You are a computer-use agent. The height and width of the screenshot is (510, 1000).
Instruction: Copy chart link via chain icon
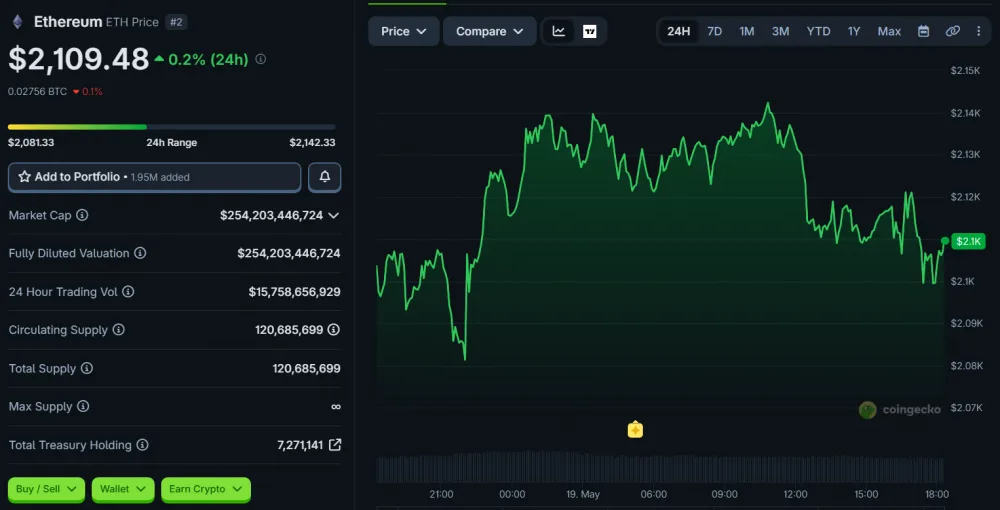point(952,31)
